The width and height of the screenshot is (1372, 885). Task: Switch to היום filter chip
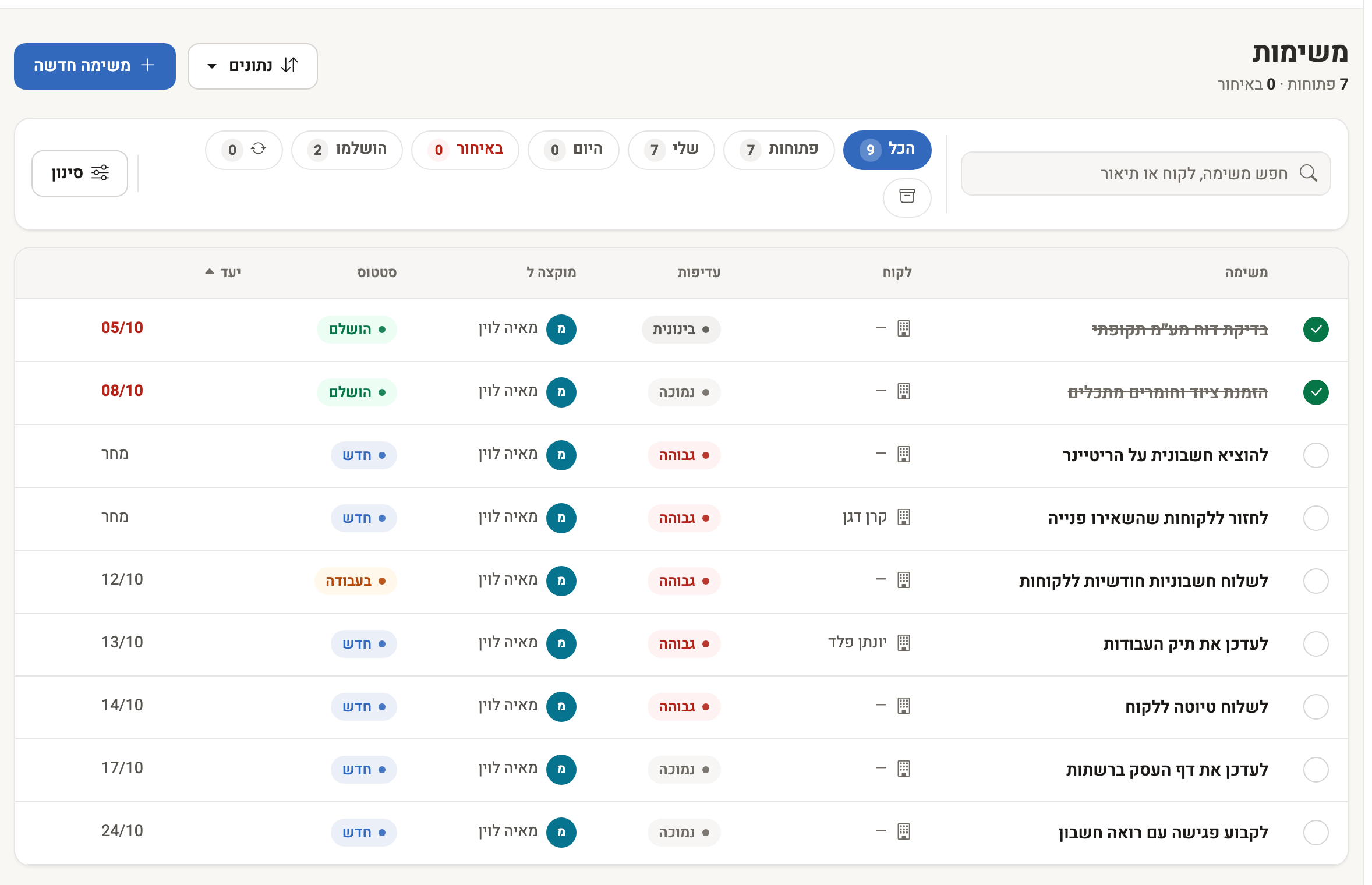[x=573, y=150]
